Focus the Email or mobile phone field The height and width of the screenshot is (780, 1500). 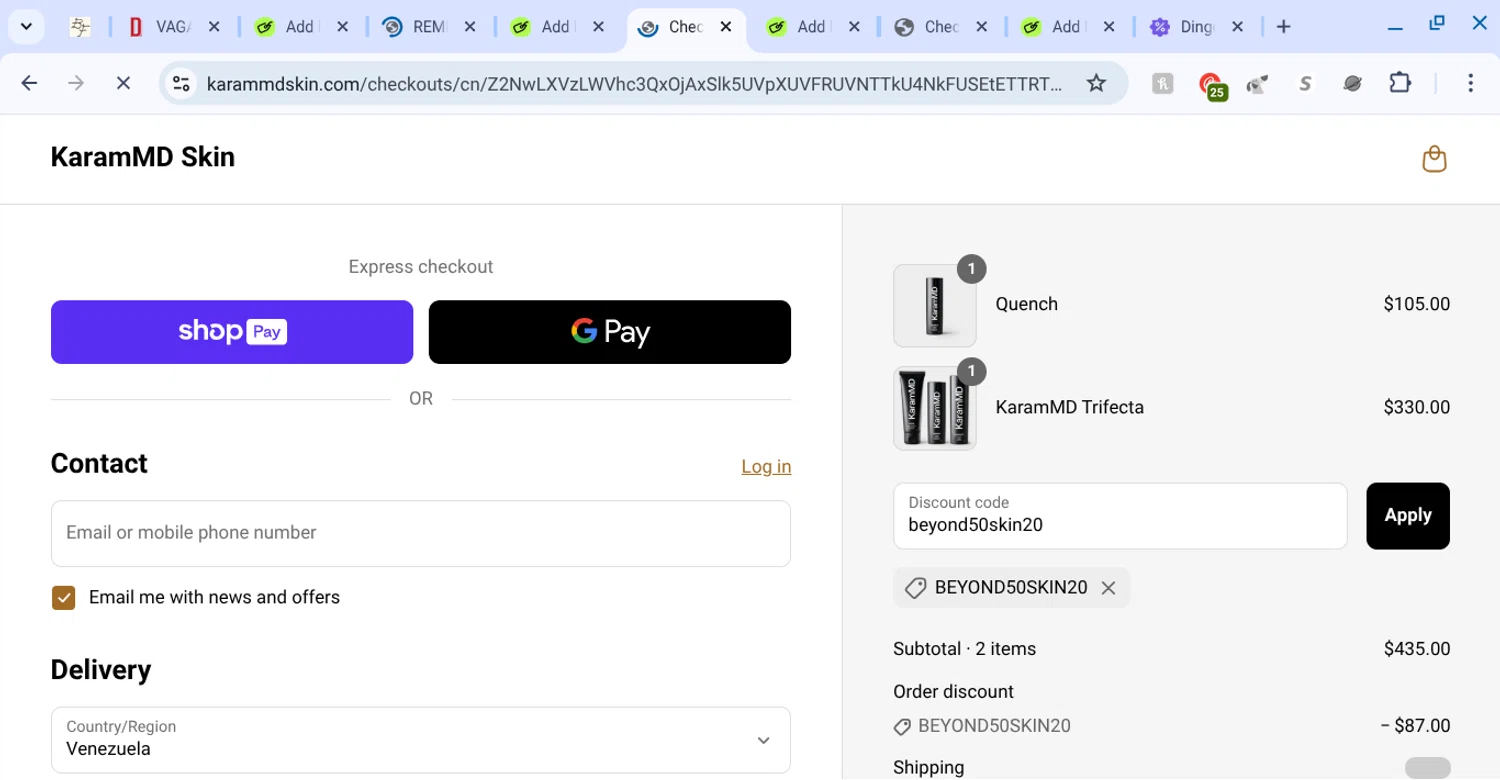[421, 533]
